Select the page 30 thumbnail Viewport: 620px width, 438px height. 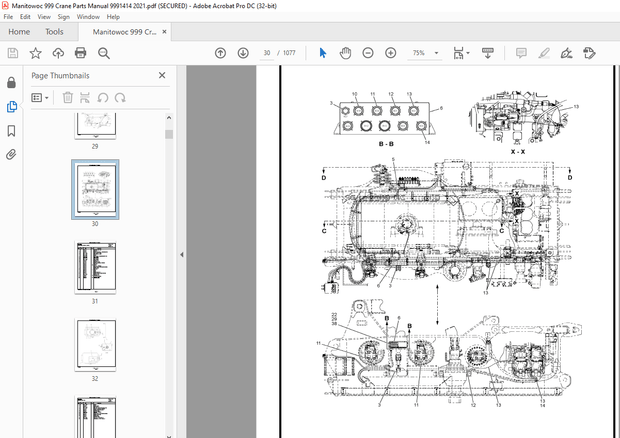click(x=95, y=189)
